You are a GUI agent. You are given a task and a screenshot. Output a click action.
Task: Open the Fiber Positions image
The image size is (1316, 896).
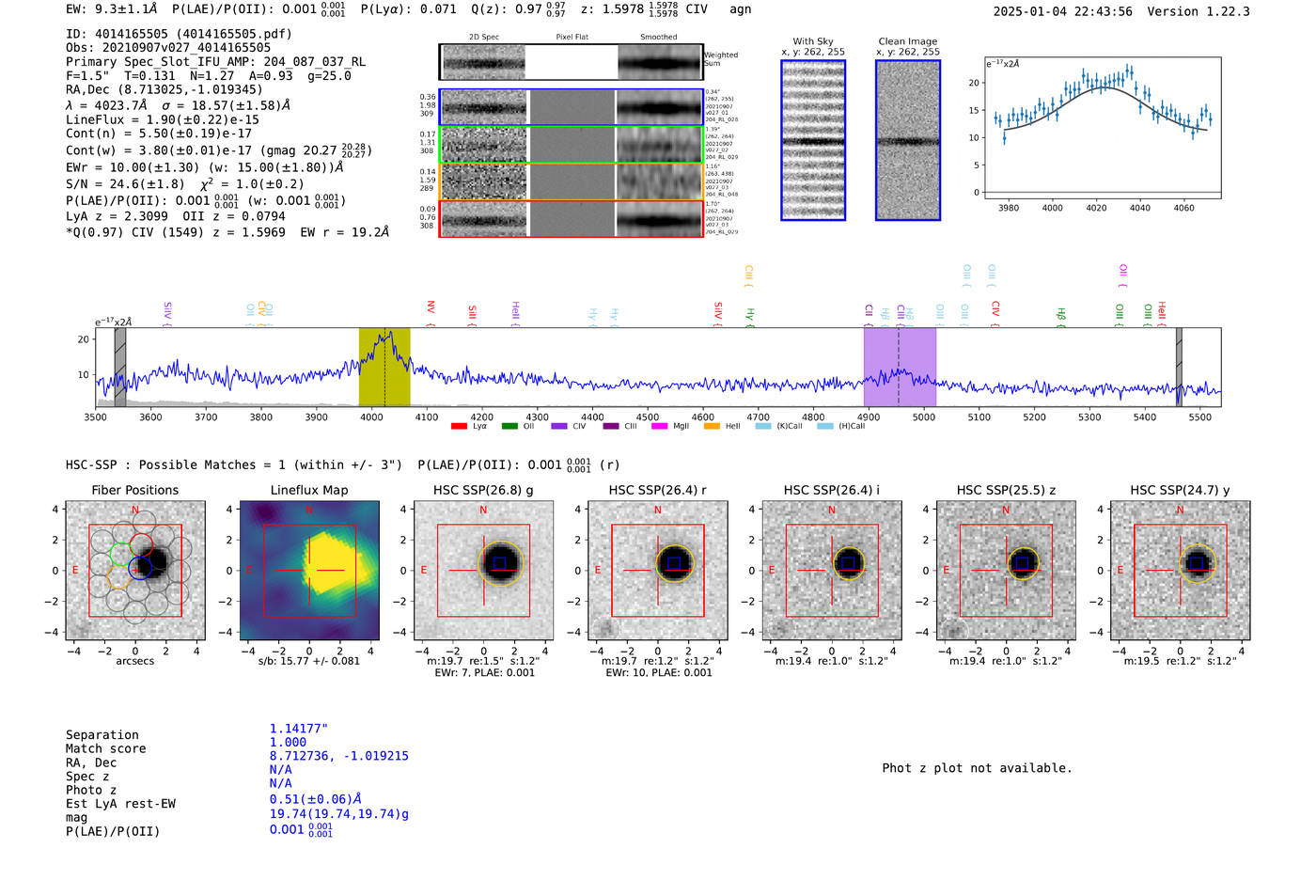point(134,571)
